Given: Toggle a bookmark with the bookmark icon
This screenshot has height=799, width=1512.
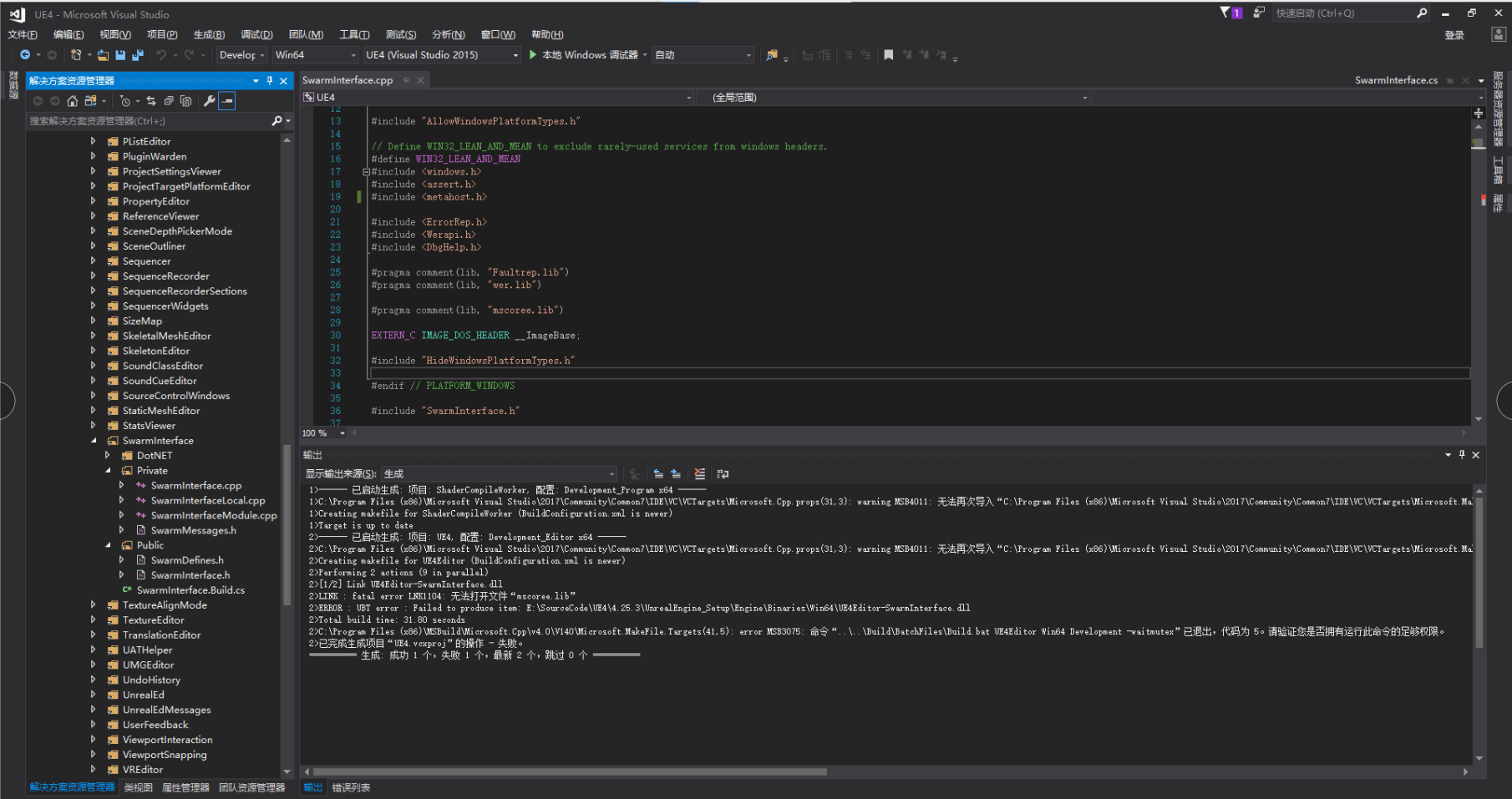Looking at the screenshot, I should point(889,55).
